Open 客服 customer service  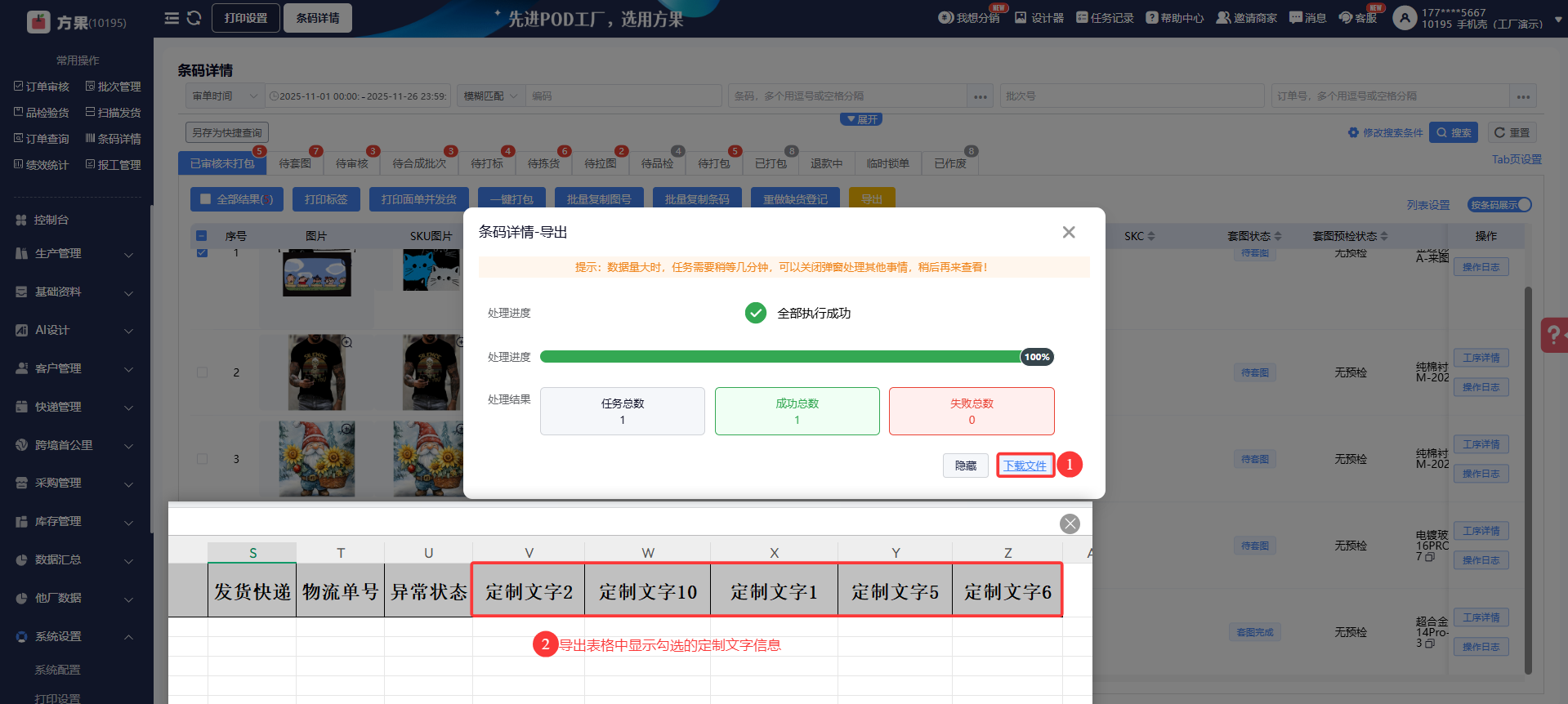[1358, 18]
